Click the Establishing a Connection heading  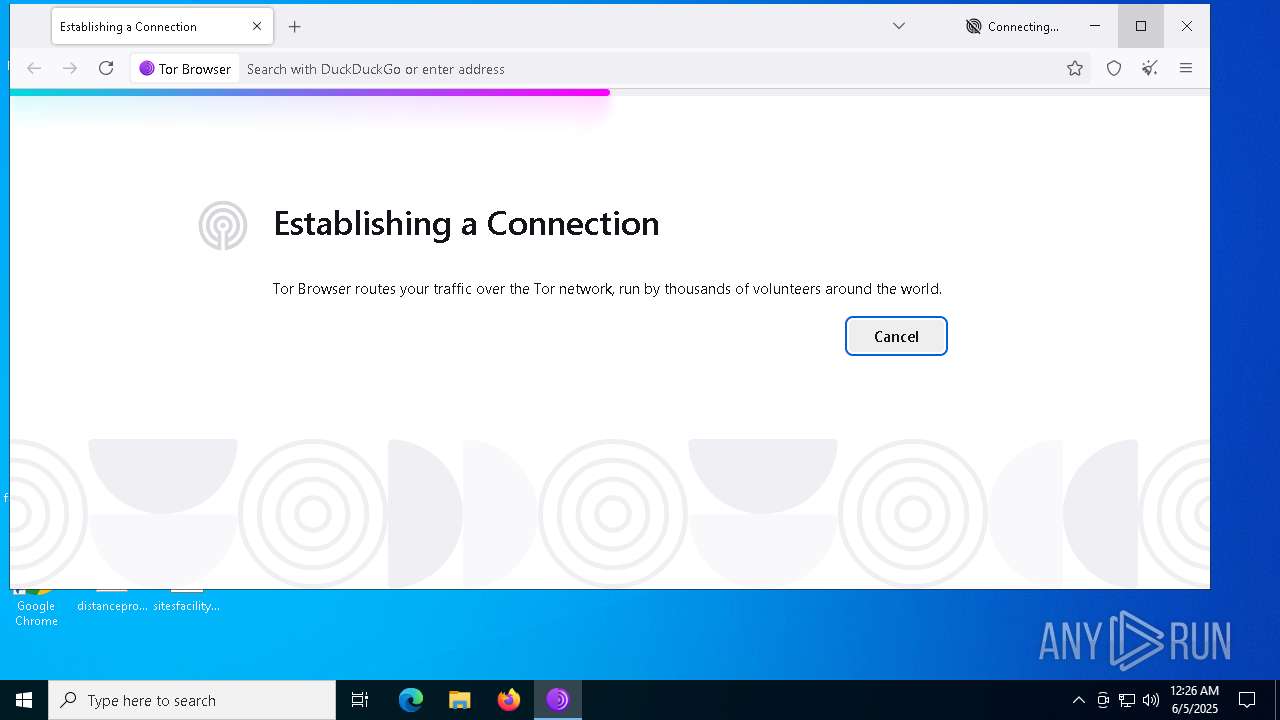[x=466, y=223]
